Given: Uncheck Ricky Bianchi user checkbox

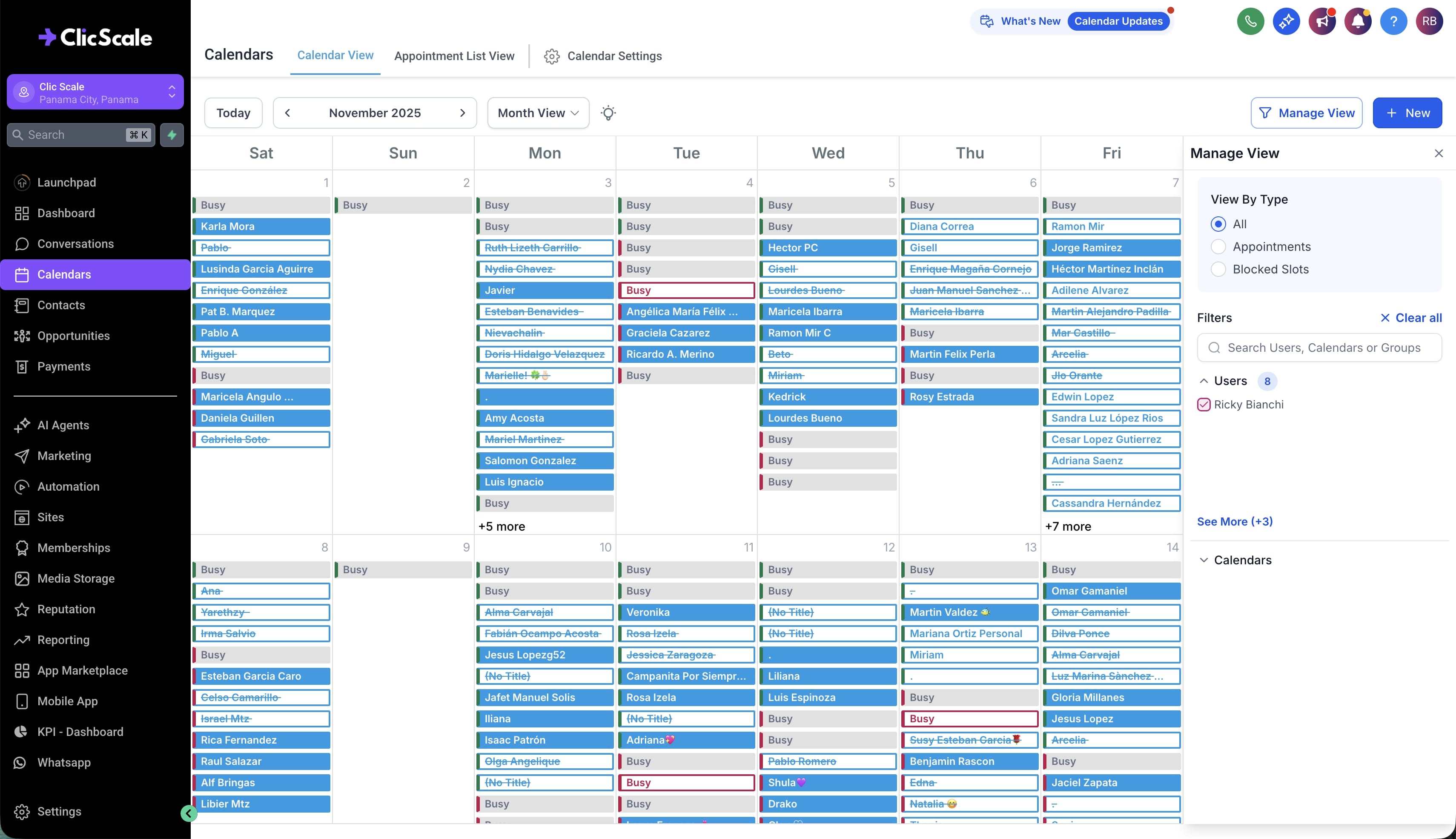Looking at the screenshot, I should (1204, 405).
